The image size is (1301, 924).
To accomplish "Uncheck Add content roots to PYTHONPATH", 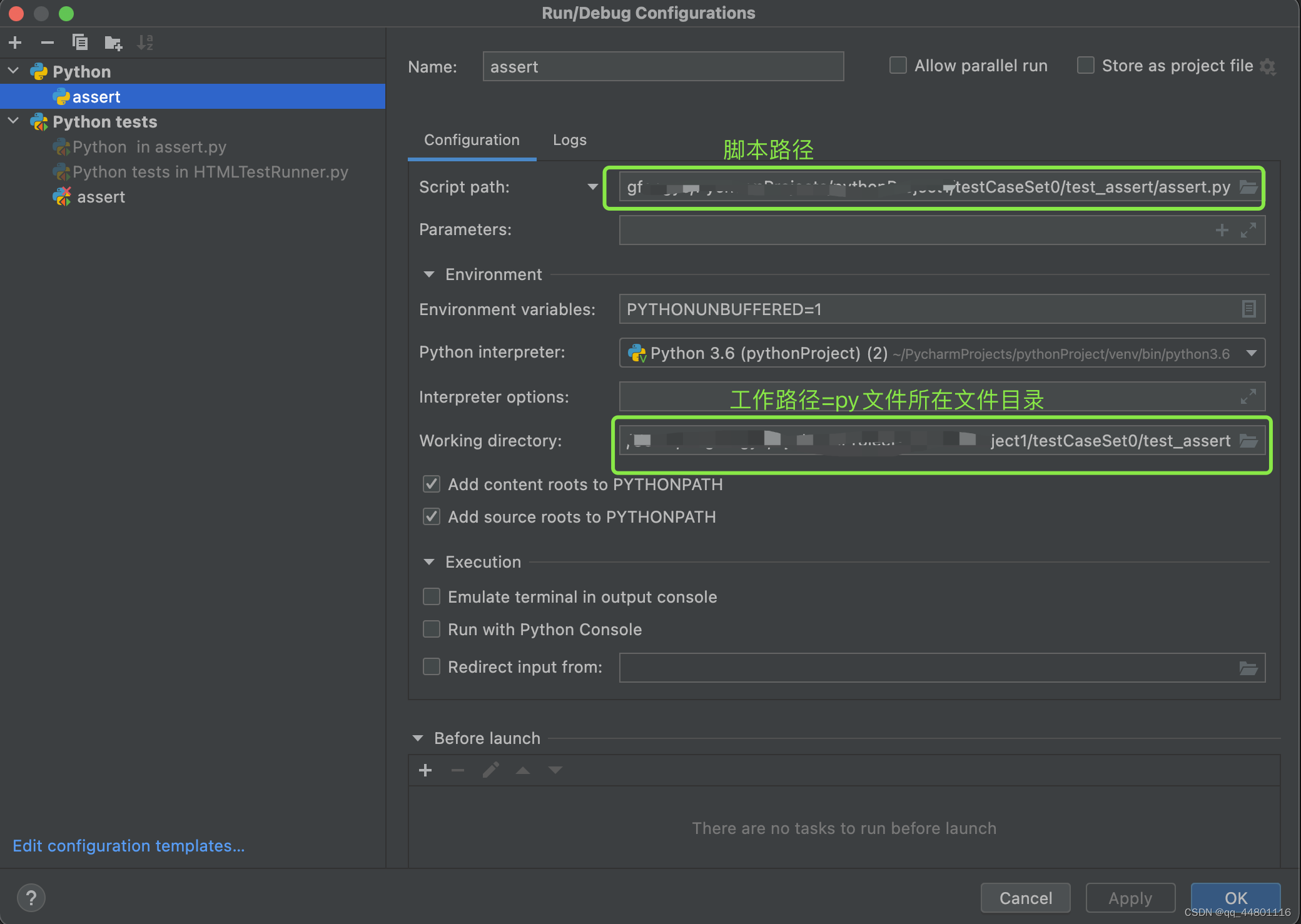I will [x=432, y=484].
